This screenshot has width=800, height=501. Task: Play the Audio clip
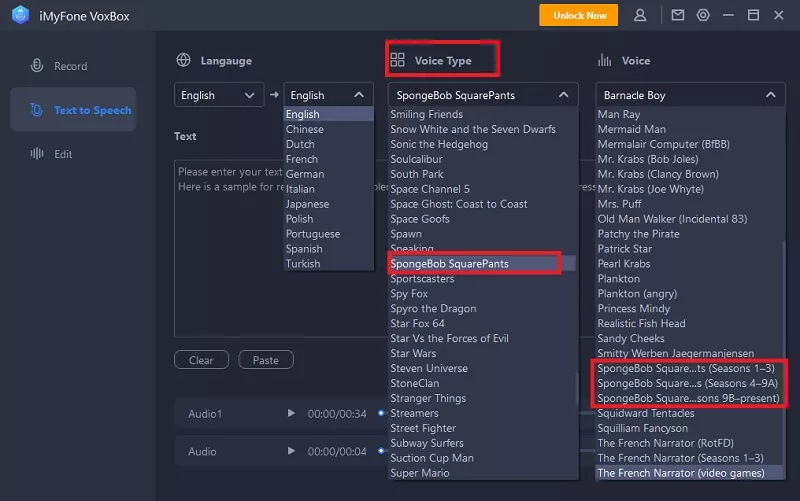[x=291, y=451]
